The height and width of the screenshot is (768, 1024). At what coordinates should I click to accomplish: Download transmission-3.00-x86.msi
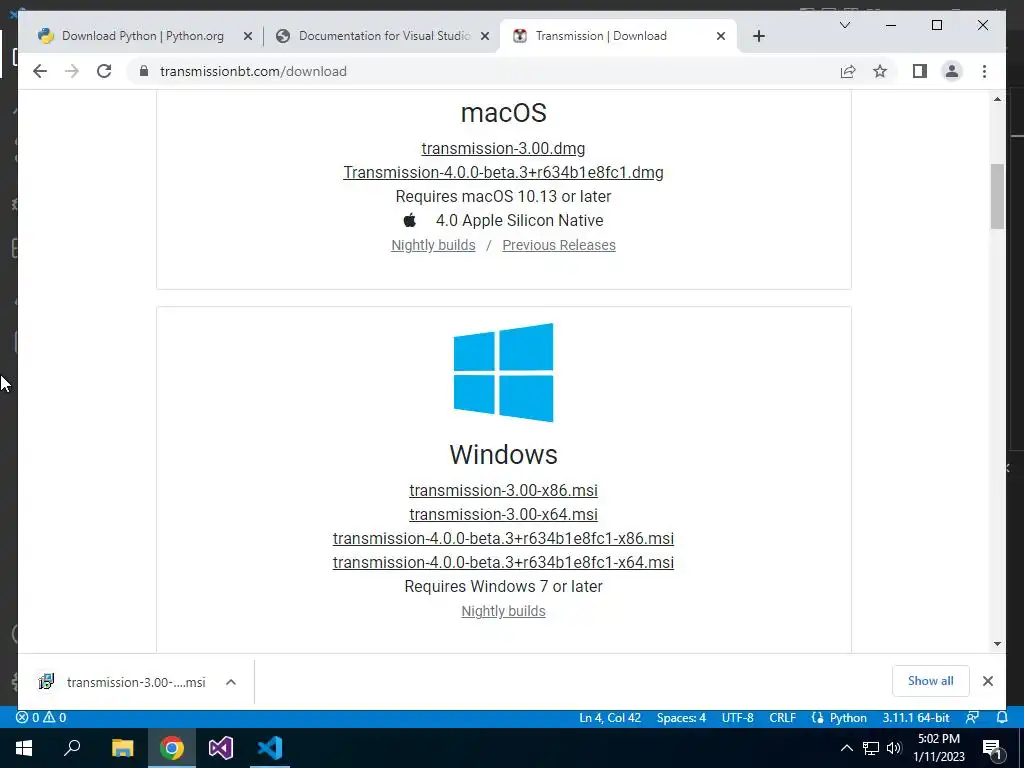pyautogui.click(x=503, y=490)
